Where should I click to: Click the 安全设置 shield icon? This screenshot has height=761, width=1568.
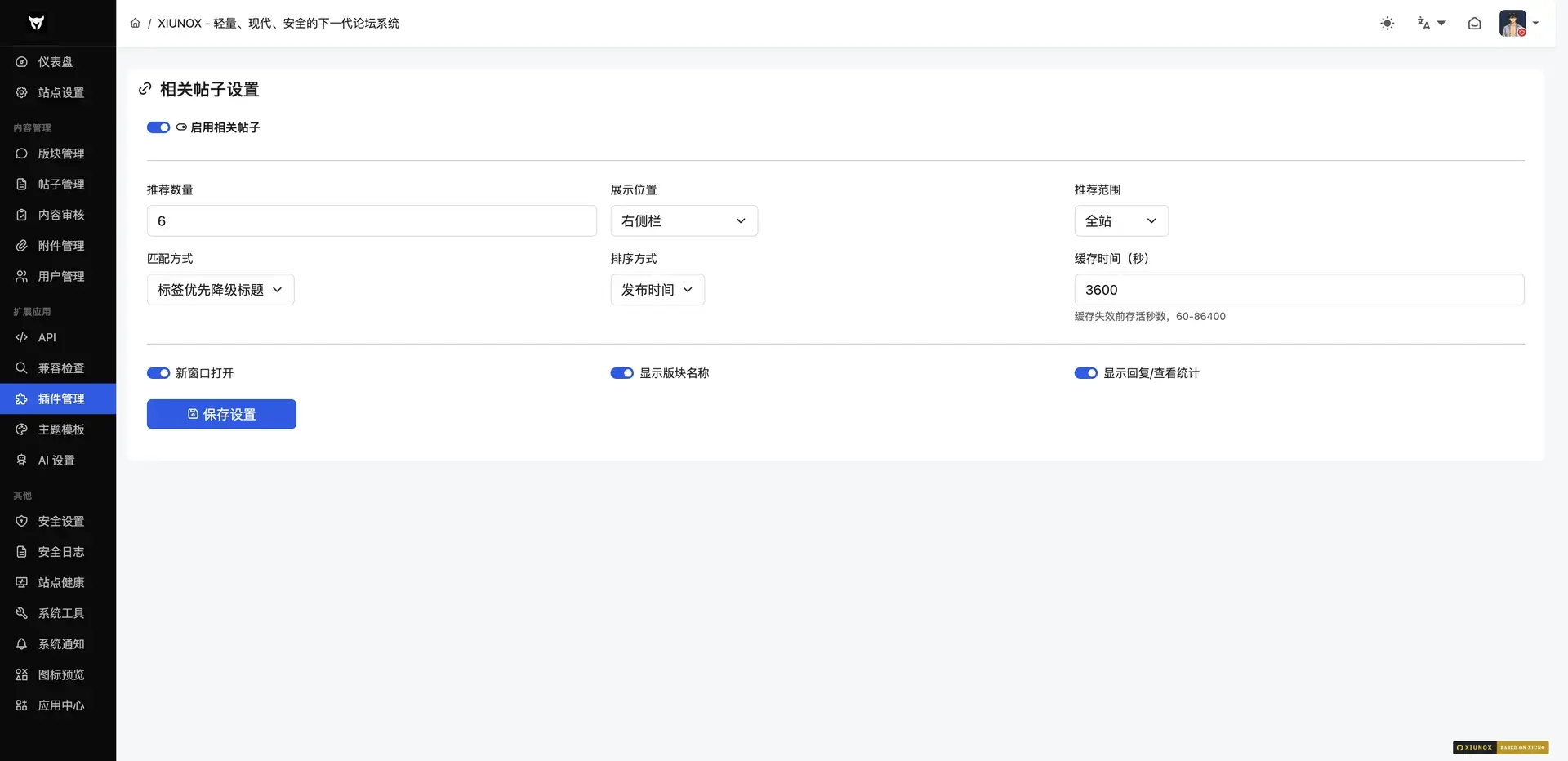[x=22, y=521]
